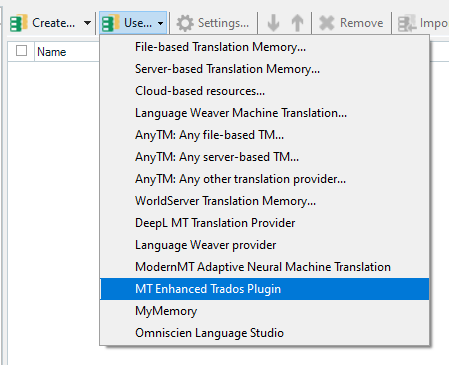The width and height of the screenshot is (449, 365).
Task: Choose Server-based Translation Memory...
Action: point(265,69)
